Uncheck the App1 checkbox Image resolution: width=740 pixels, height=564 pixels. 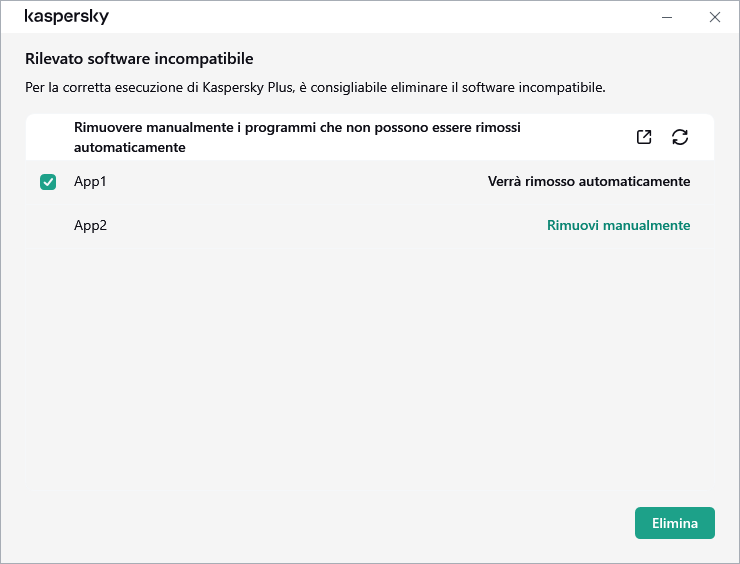[x=48, y=182]
